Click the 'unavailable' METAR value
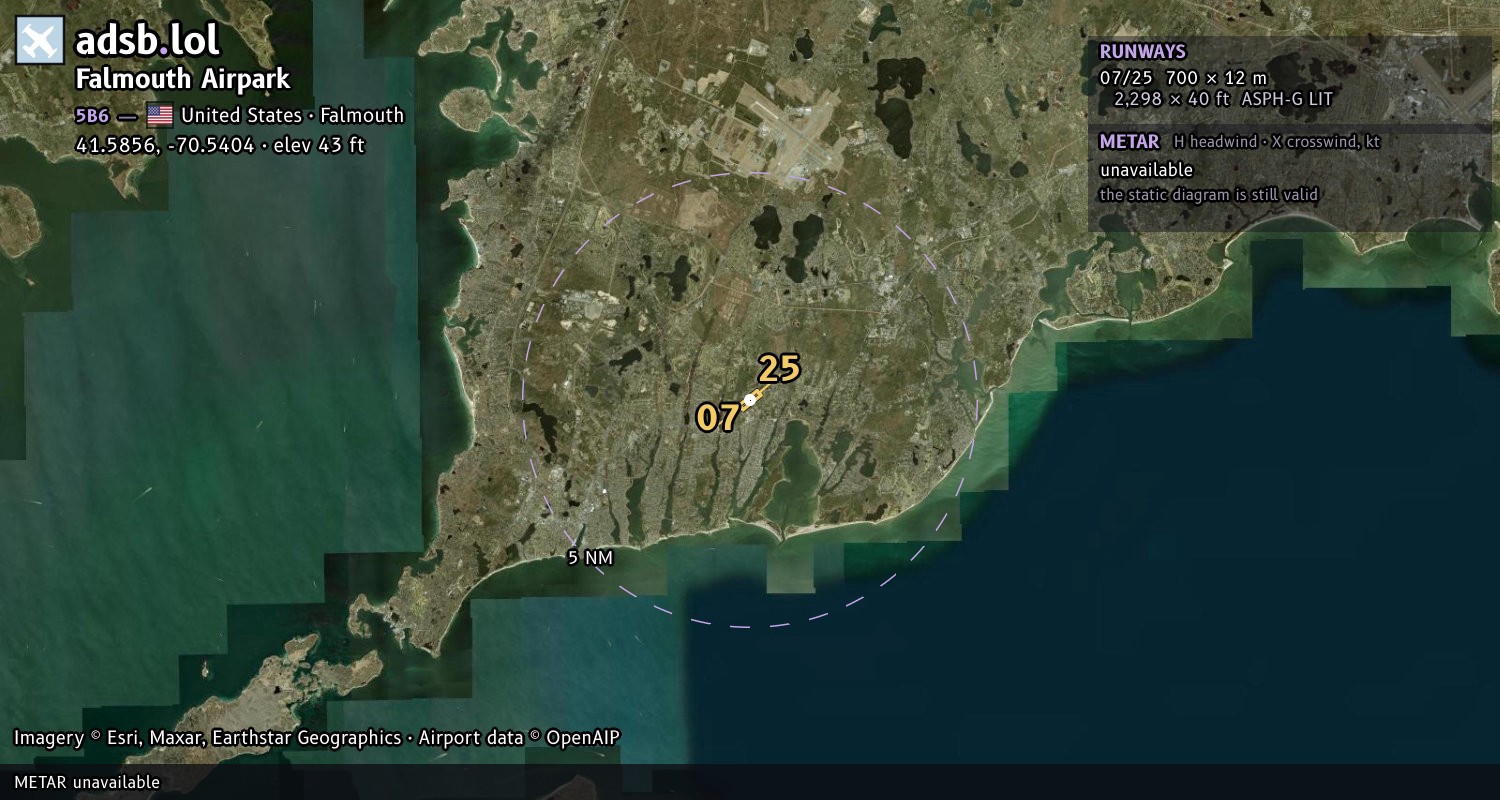1500x800 pixels. click(x=1146, y=170)
